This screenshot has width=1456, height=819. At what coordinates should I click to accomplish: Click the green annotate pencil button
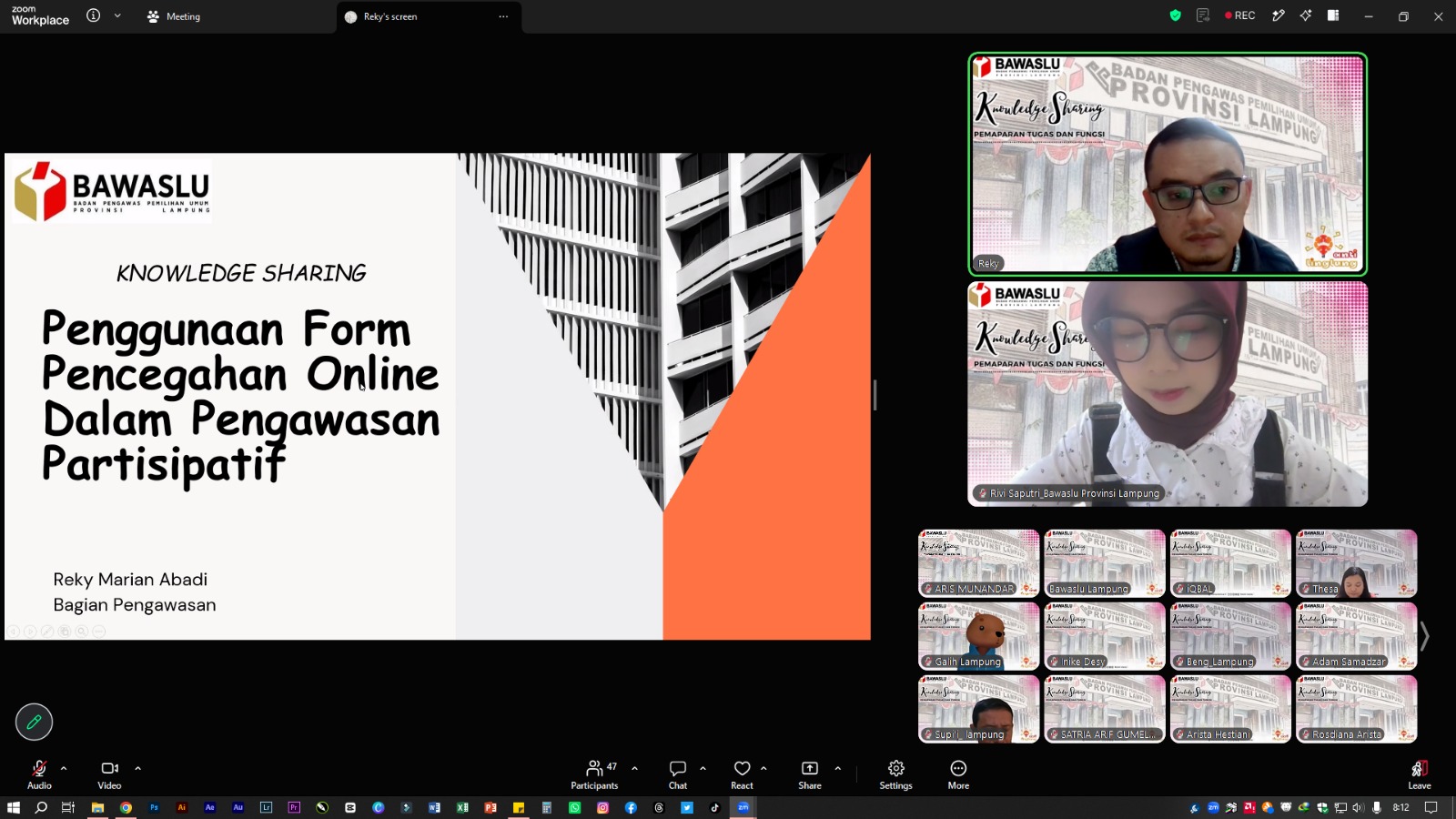[x=34, y=723]
